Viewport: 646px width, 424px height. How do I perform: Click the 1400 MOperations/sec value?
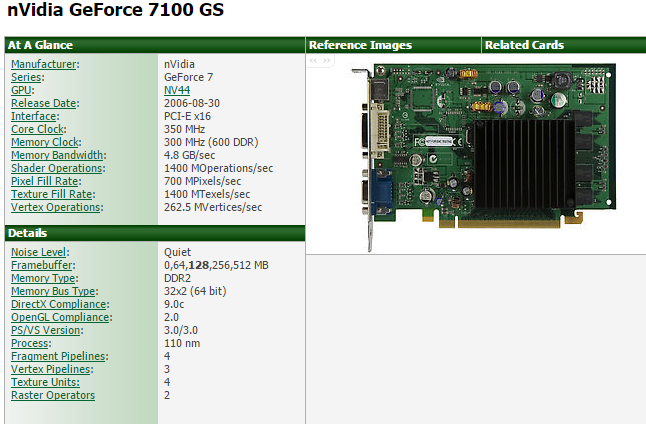(218, 168)
